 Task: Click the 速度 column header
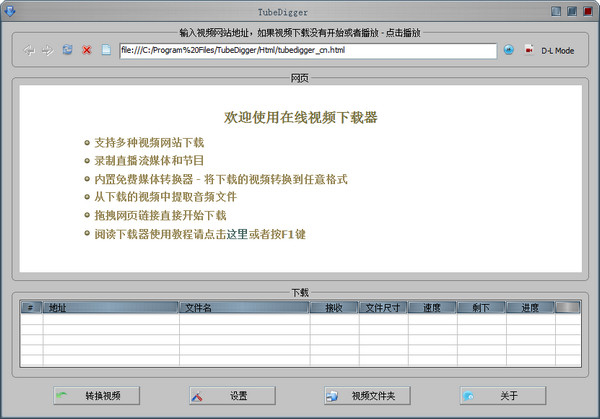coord(432,307)
